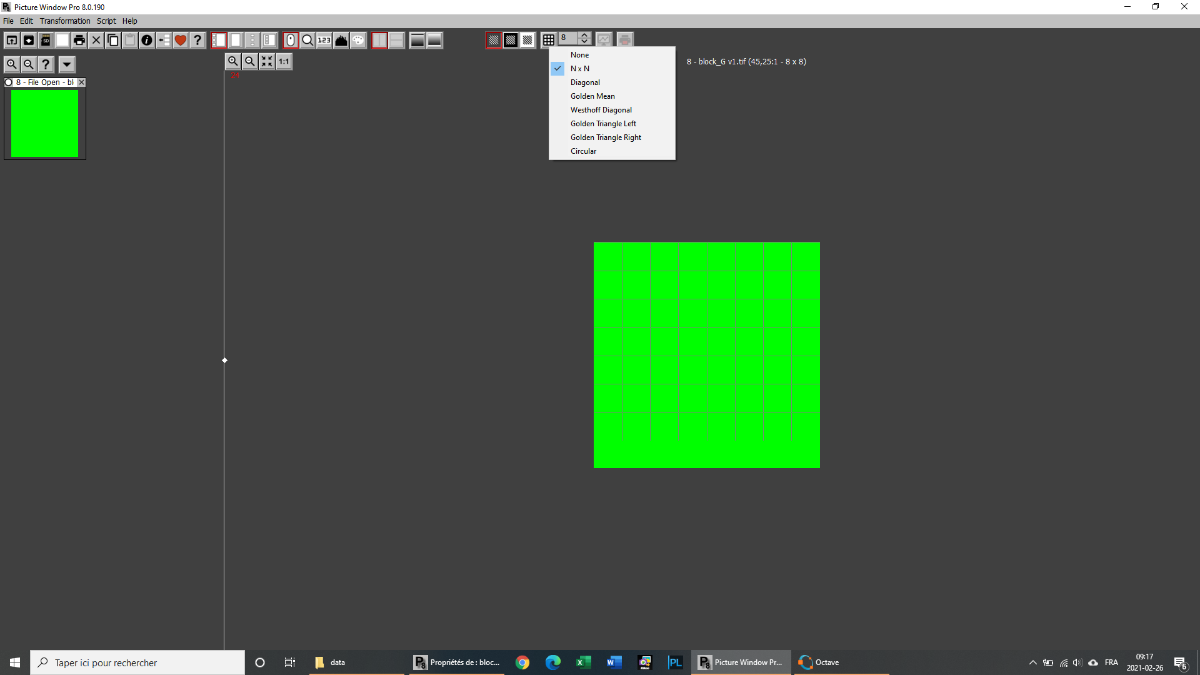Select the histogram tool icon
Image resolution: width=1200 pixels, height=675 pixels.
[341, 40]
